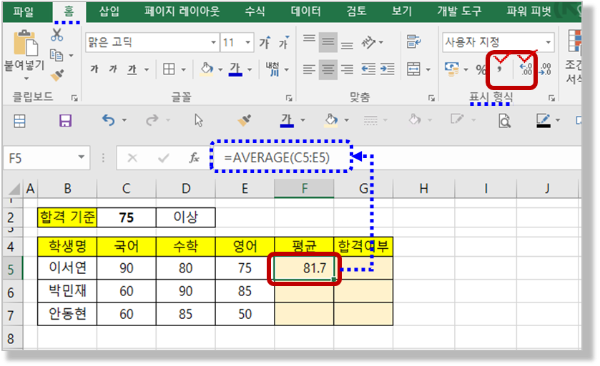This screenshot has width=600, height=366.
Task: Toggle left horizontal alignment
Action: tap(309, 69)
